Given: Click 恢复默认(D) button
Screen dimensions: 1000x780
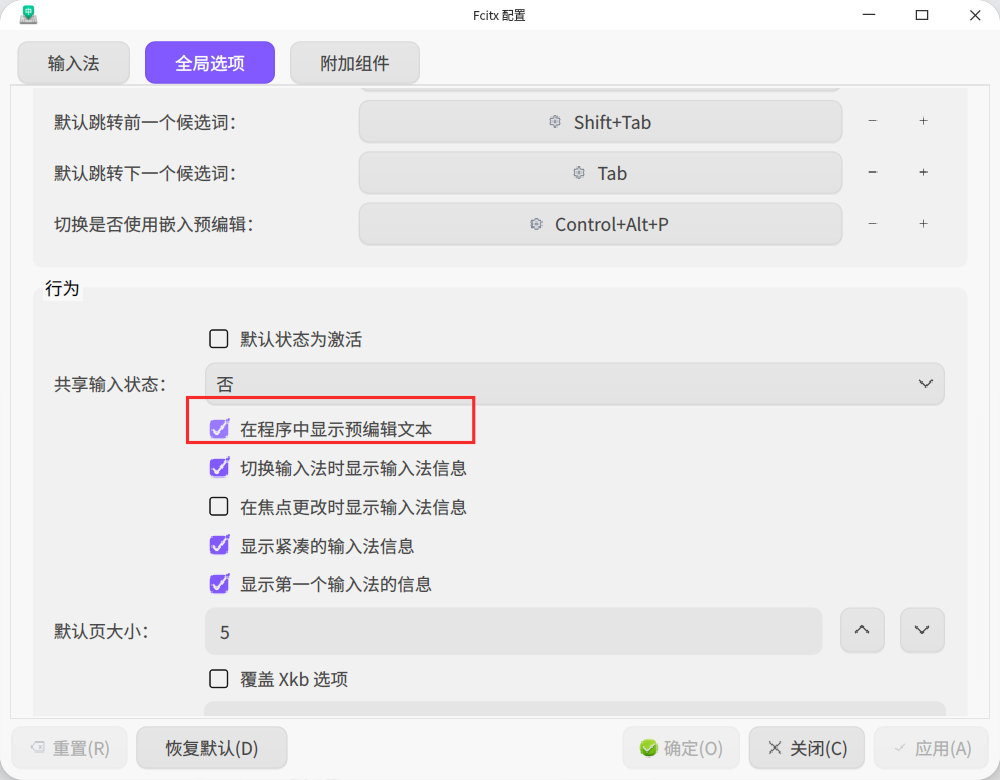Looking at the screenshot, I should coord(212,747).
